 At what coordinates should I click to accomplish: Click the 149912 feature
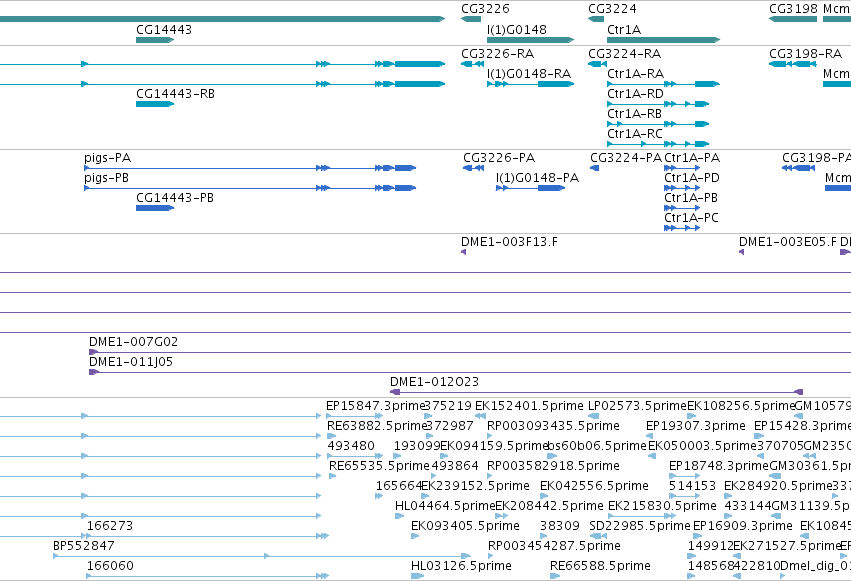point(691,556)
